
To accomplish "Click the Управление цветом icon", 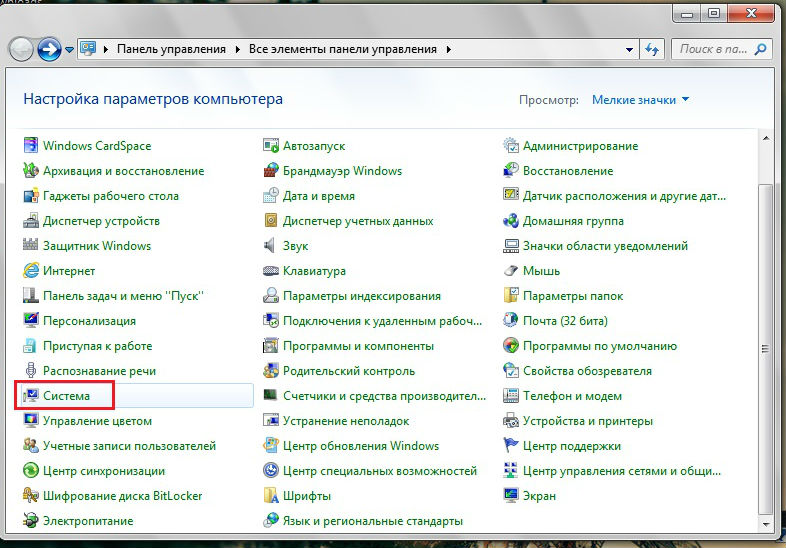I will pyautogui.click(x=31, y=421).
